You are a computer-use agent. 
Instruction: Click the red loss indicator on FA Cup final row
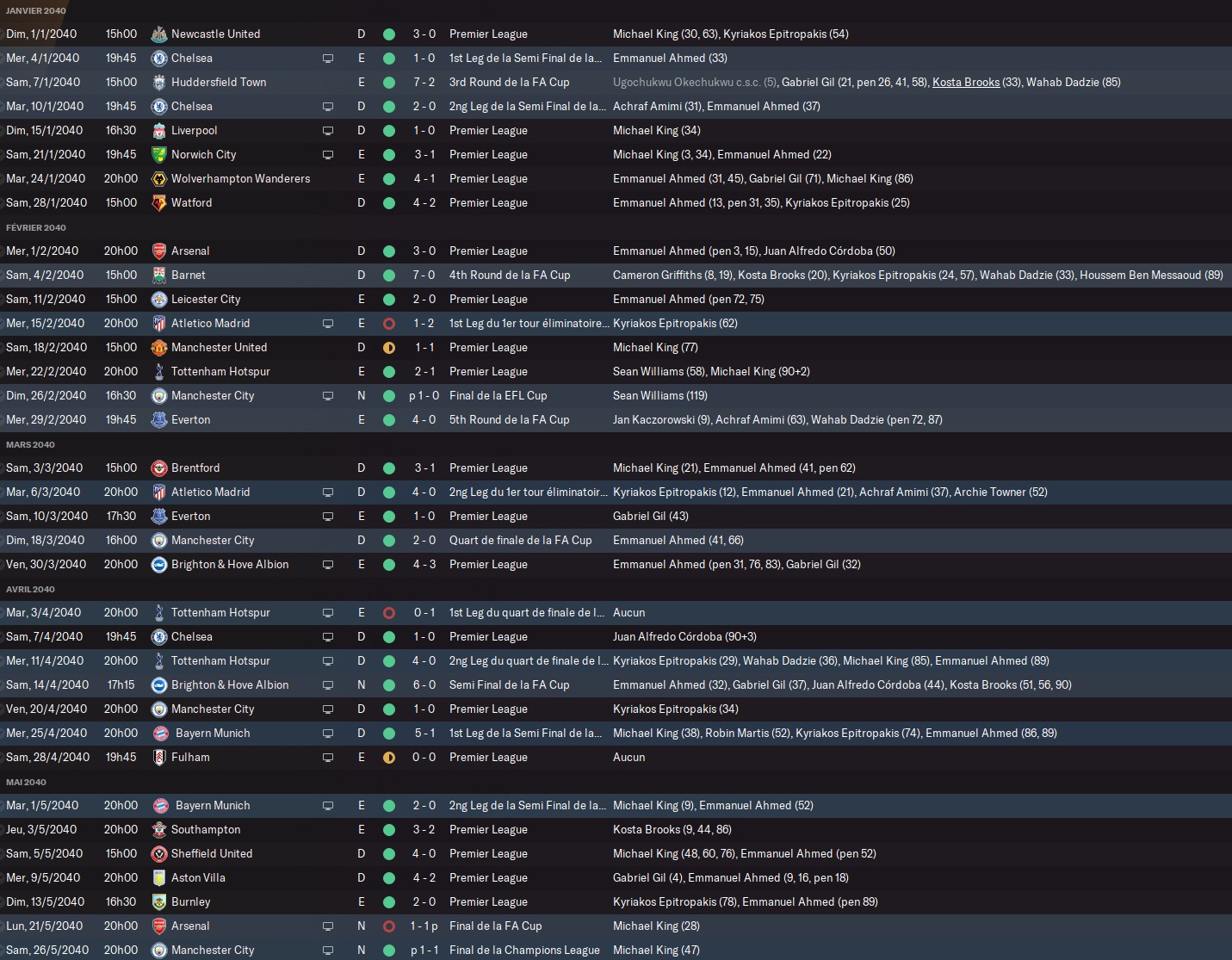(389, 926)
